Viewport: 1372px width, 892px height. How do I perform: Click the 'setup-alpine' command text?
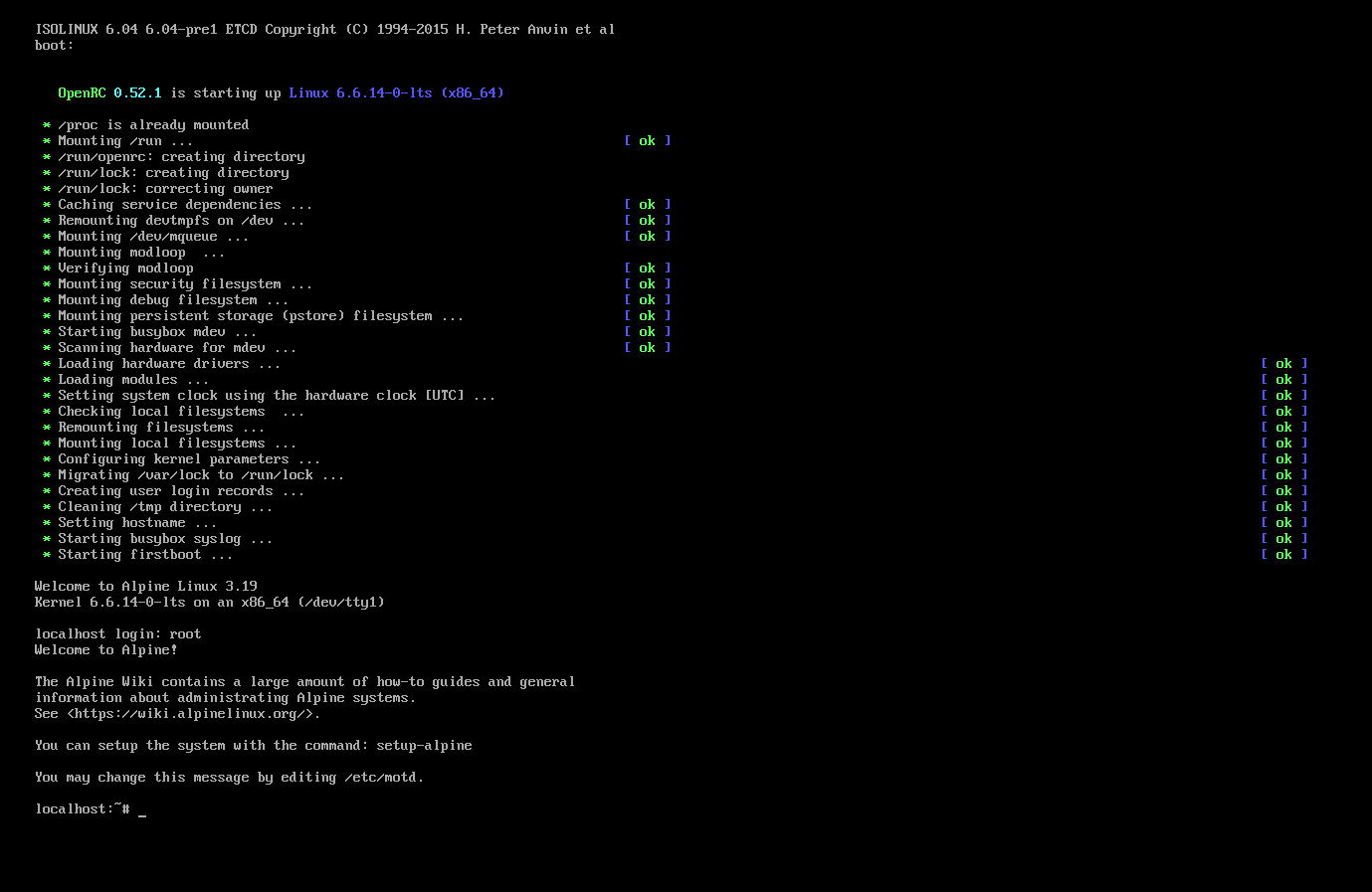(x=425, y=746)
